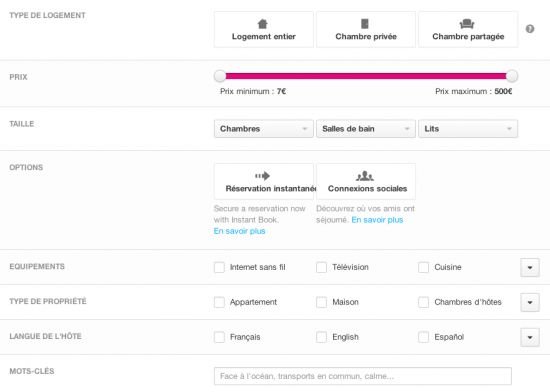Image resolution: width=550 pixels, height=392 pixels.
Task: Open the Lits dropdown
Action: pyautogui.click(x=468, y=129)
